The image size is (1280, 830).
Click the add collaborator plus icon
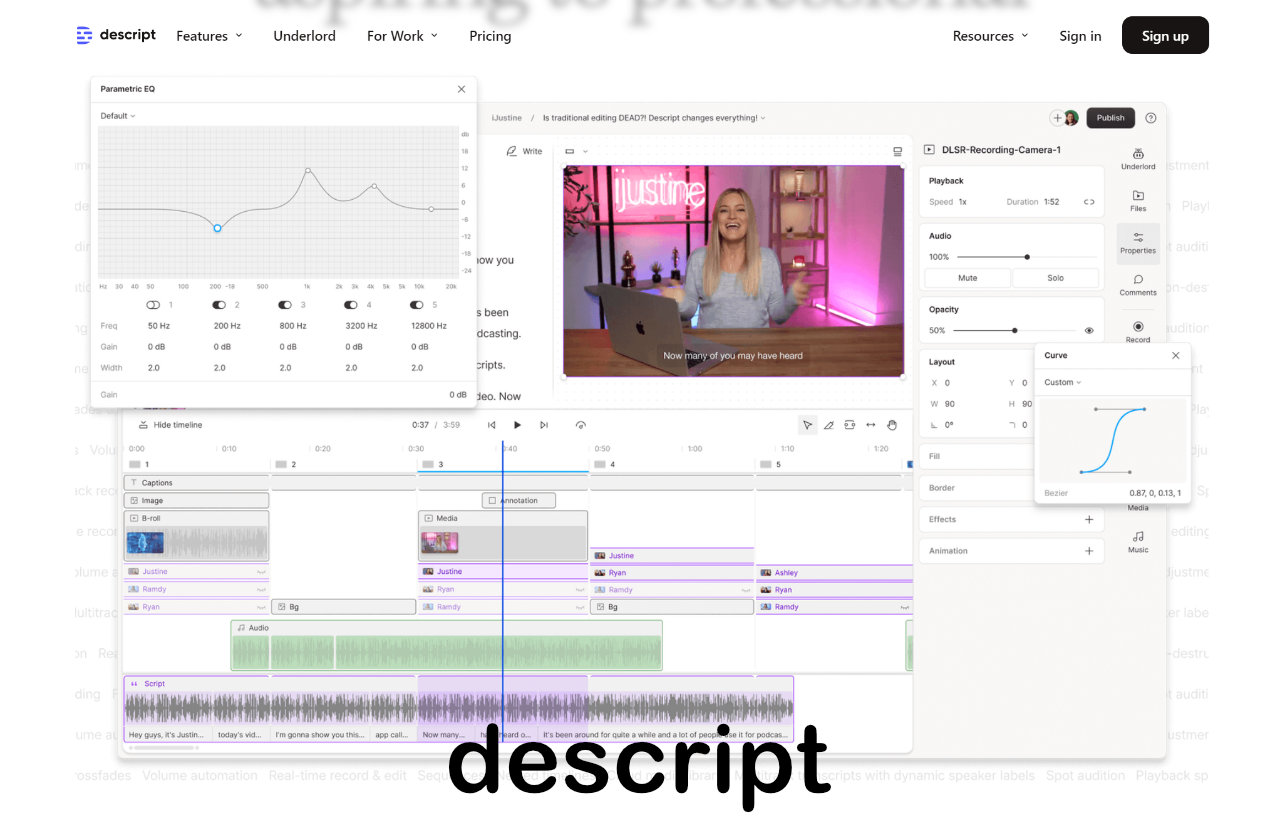[x=1057, y=118]
